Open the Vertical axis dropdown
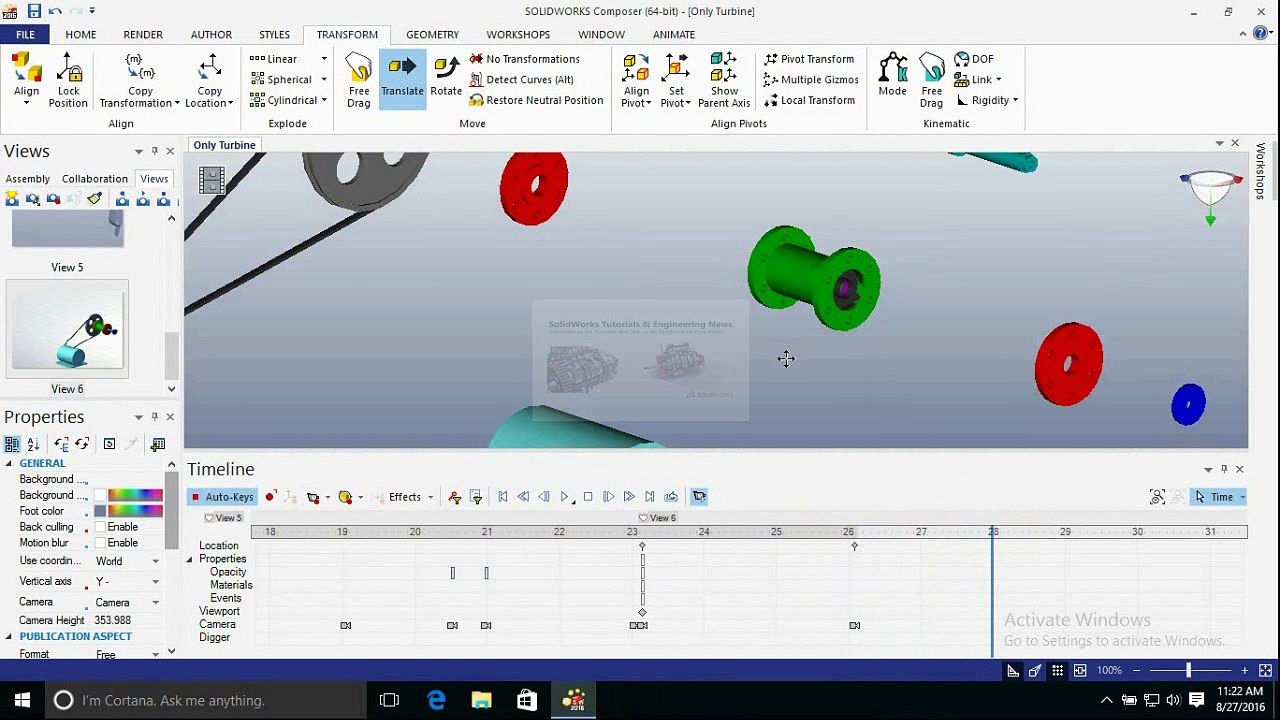The height and width of the screenshot is (720, 1280). (155, 582)
